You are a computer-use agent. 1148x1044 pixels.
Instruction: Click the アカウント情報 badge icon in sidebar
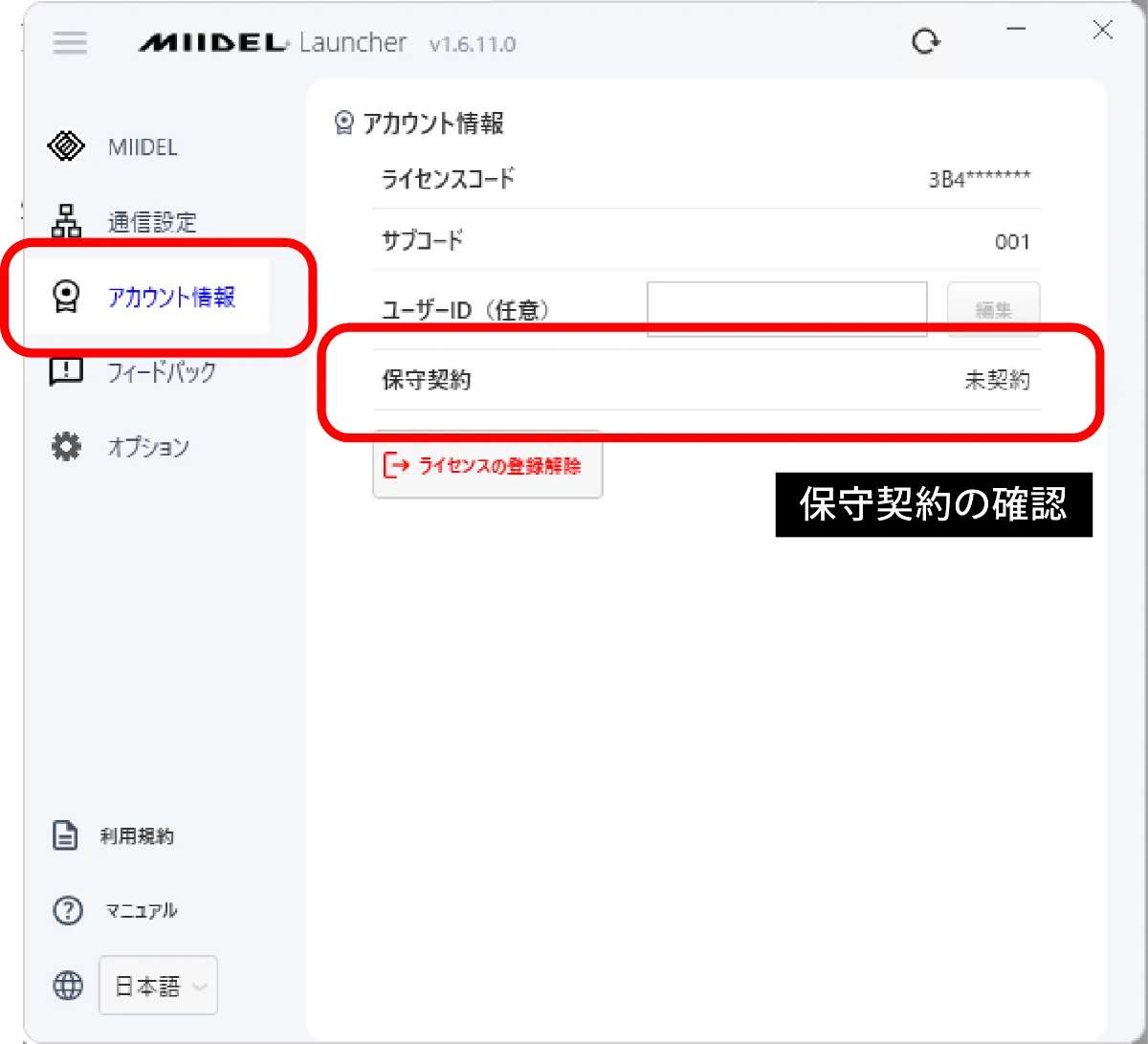(x=66, y=297)
